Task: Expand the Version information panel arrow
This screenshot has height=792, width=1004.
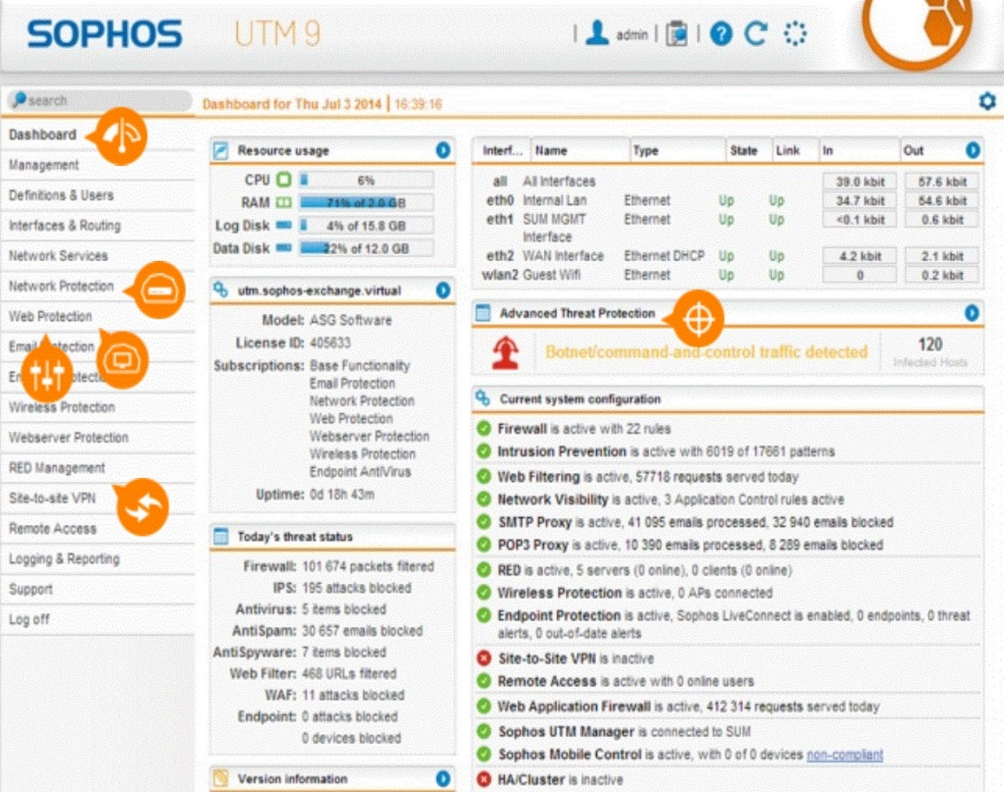Action: pyautogui.click(x=443, y=779)
